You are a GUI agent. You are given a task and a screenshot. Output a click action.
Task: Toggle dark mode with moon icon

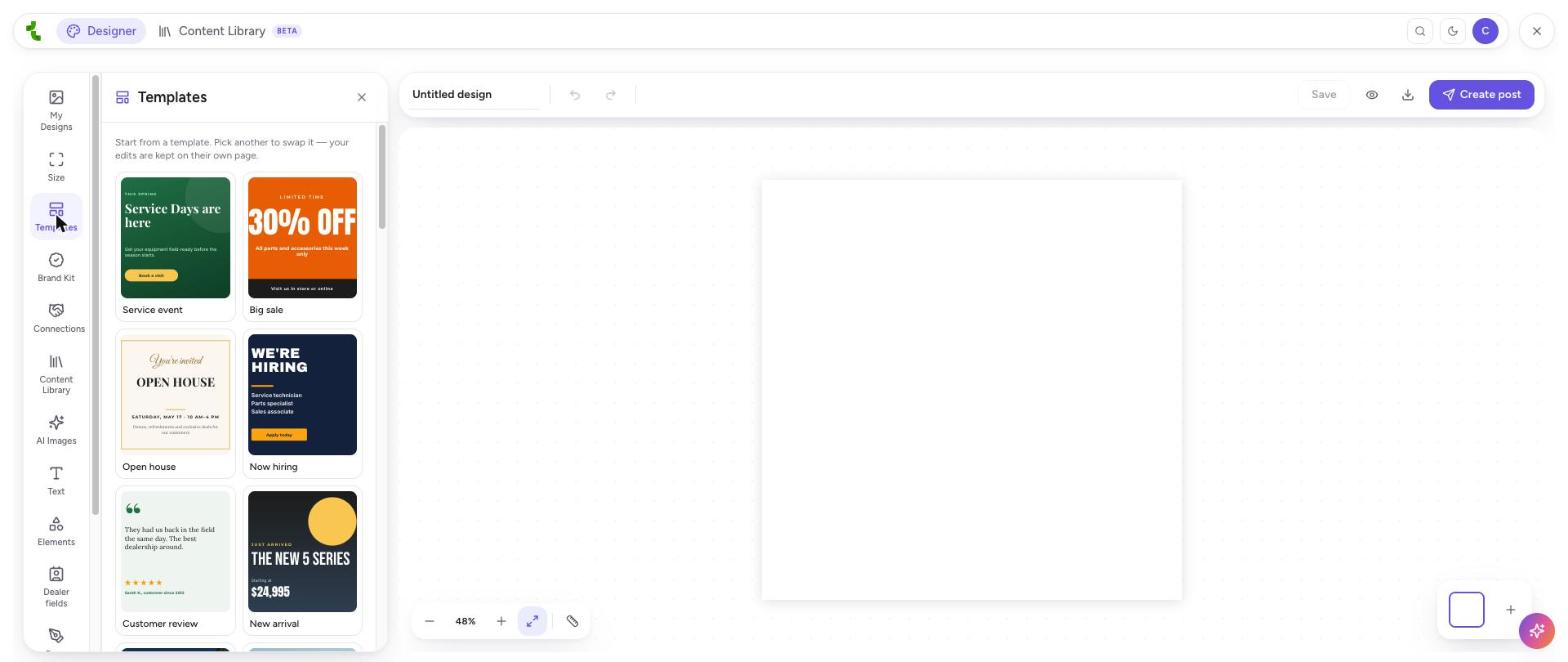click(1453, 31)
